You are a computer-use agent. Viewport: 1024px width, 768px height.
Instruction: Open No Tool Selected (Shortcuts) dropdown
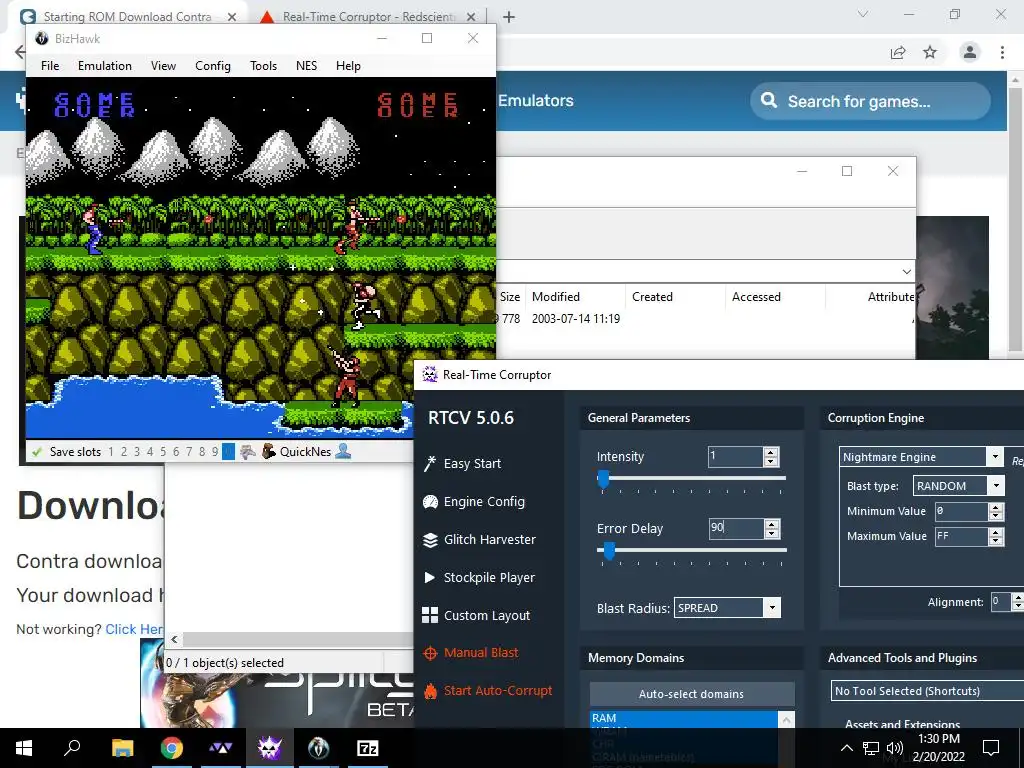point(927,691)
